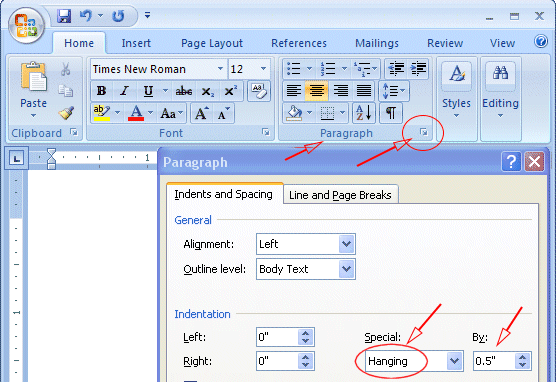Click the Office button orb
Viewport: 556px width, 383px height.
27,25
